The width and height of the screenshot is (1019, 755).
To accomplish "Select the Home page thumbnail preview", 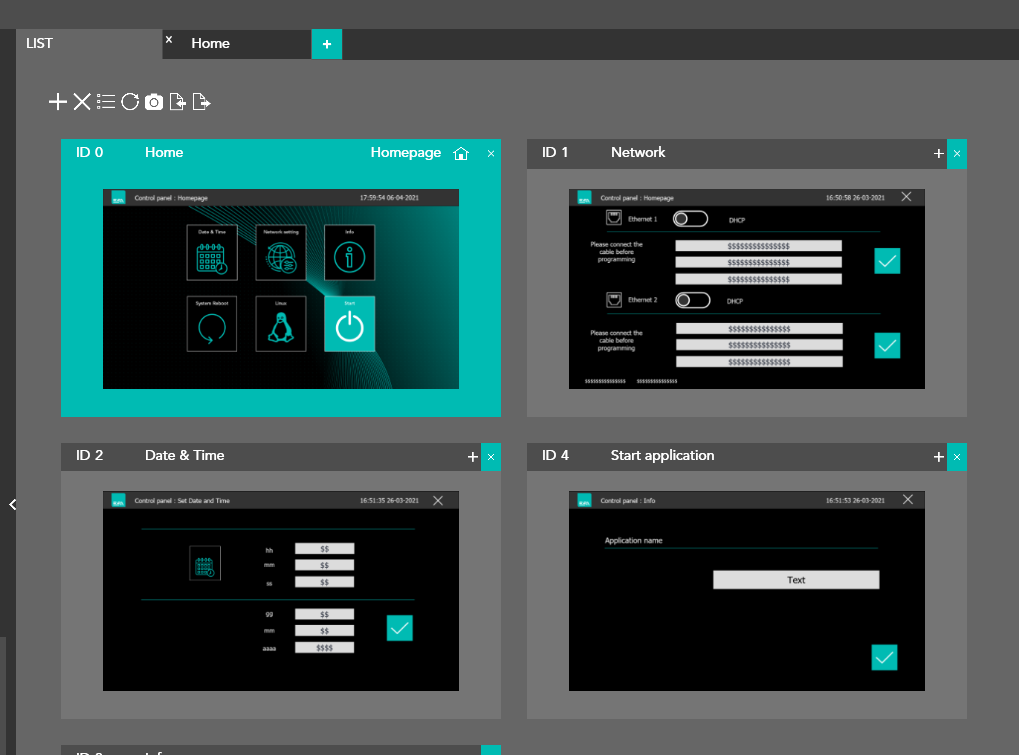I will (x=281, y=289).
